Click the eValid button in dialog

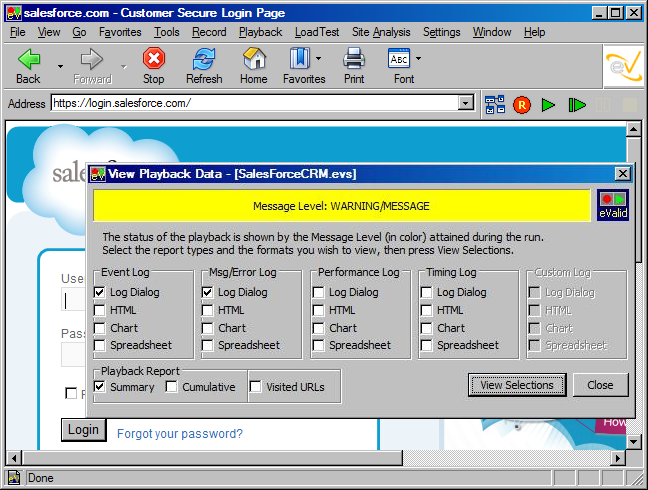613,205
